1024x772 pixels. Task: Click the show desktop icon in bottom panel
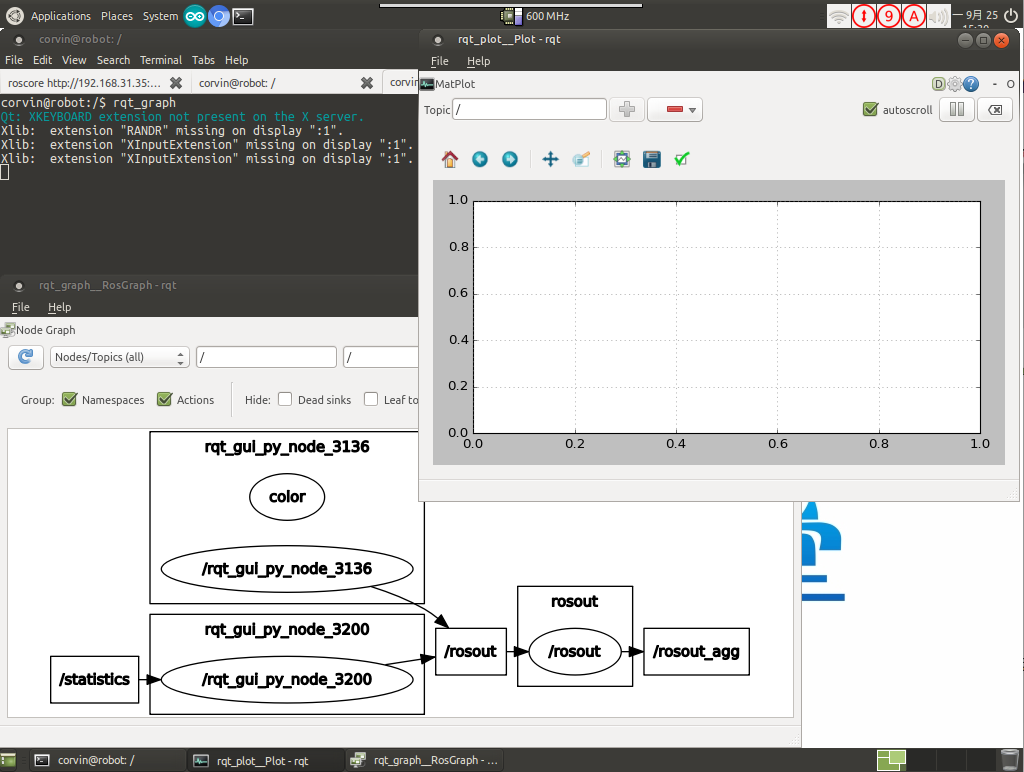tap(8, 760)
